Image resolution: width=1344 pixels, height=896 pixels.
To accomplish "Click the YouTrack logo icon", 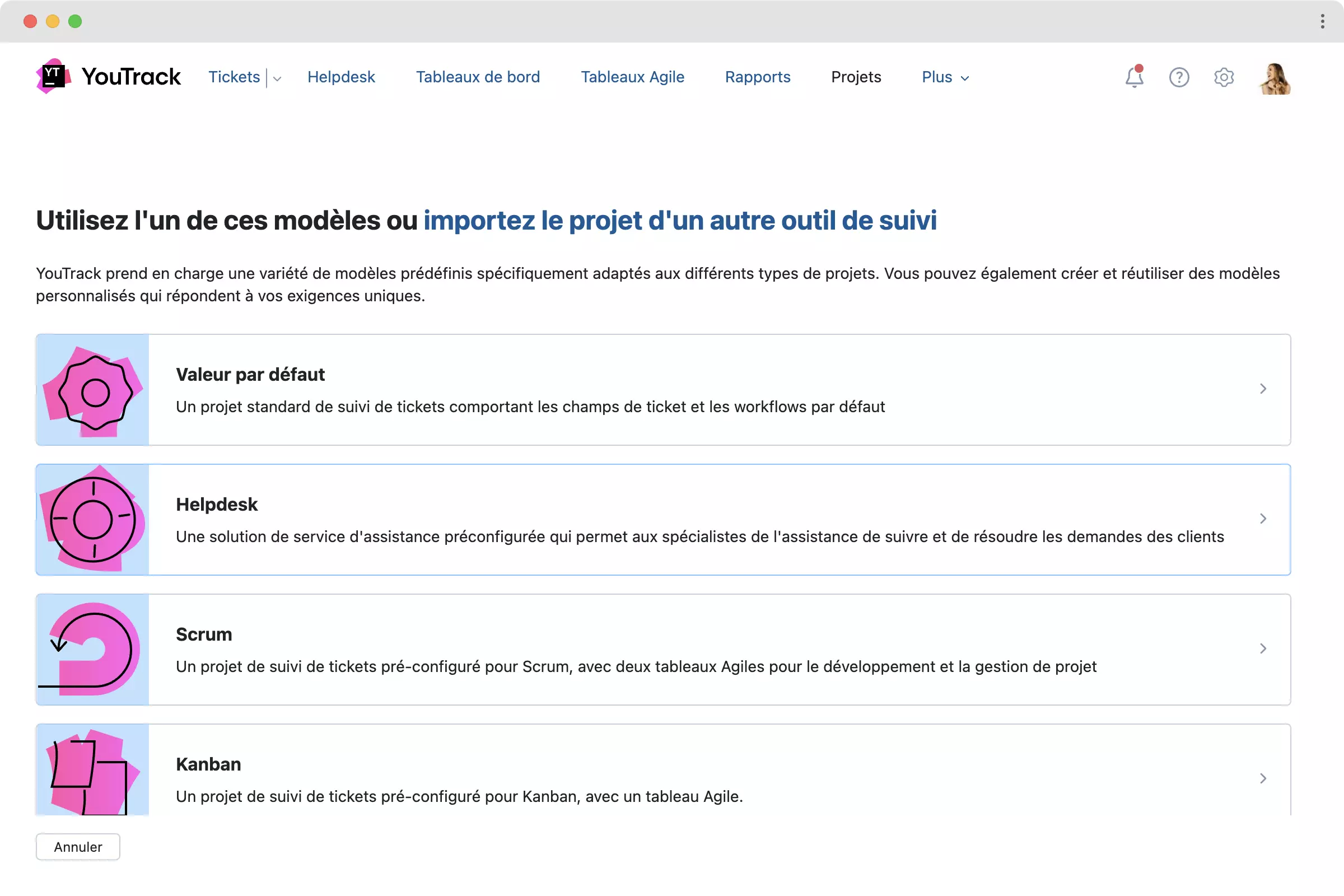I will [53, 76].
